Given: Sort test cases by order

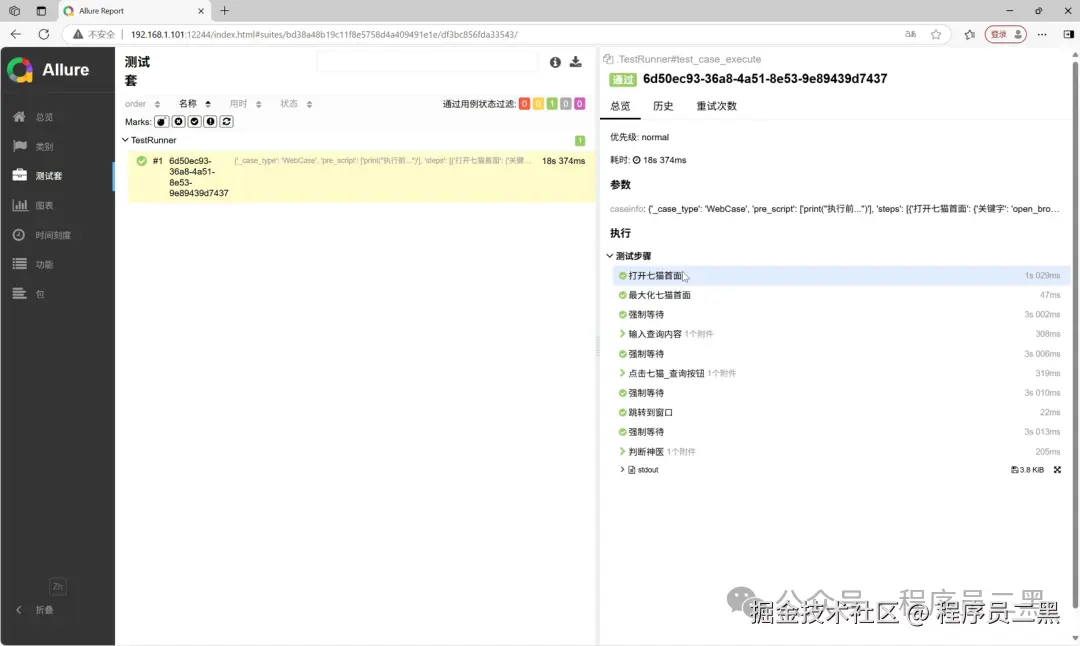Looking at the screenshot, I should coord(143,104).
